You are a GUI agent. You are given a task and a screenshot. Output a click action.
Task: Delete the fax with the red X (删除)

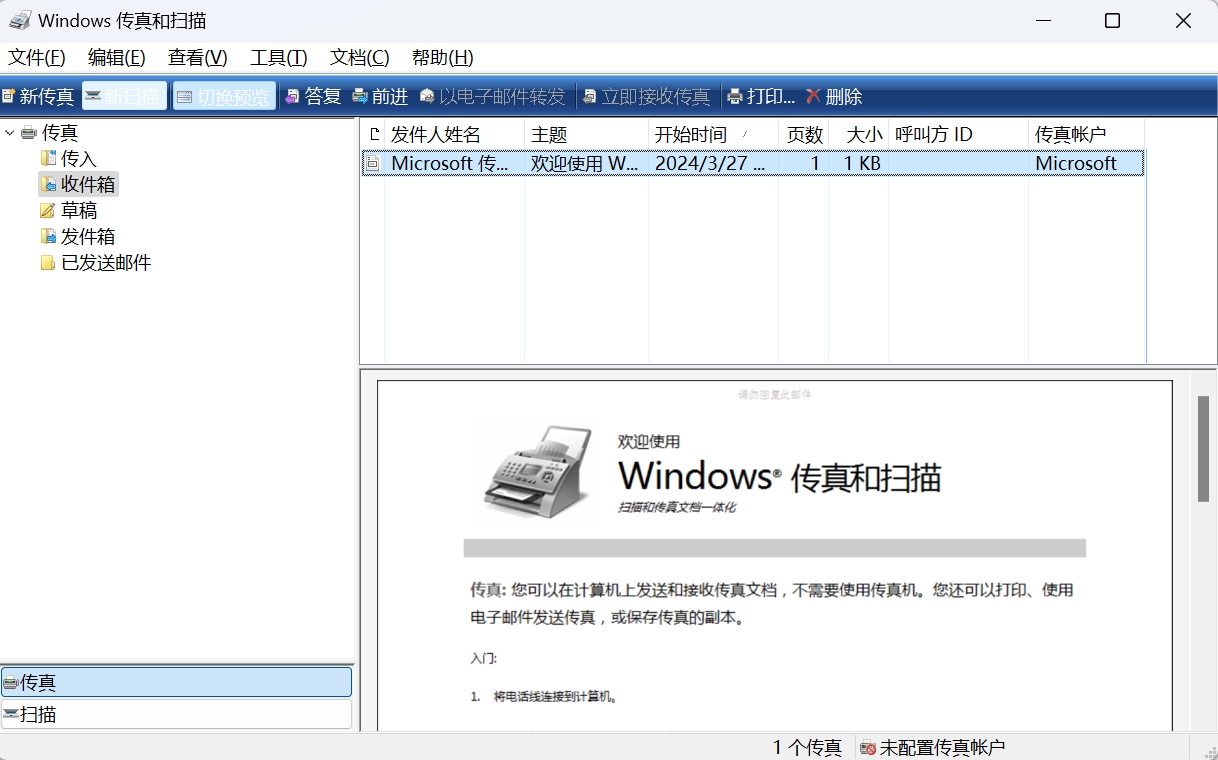(814, 97)
